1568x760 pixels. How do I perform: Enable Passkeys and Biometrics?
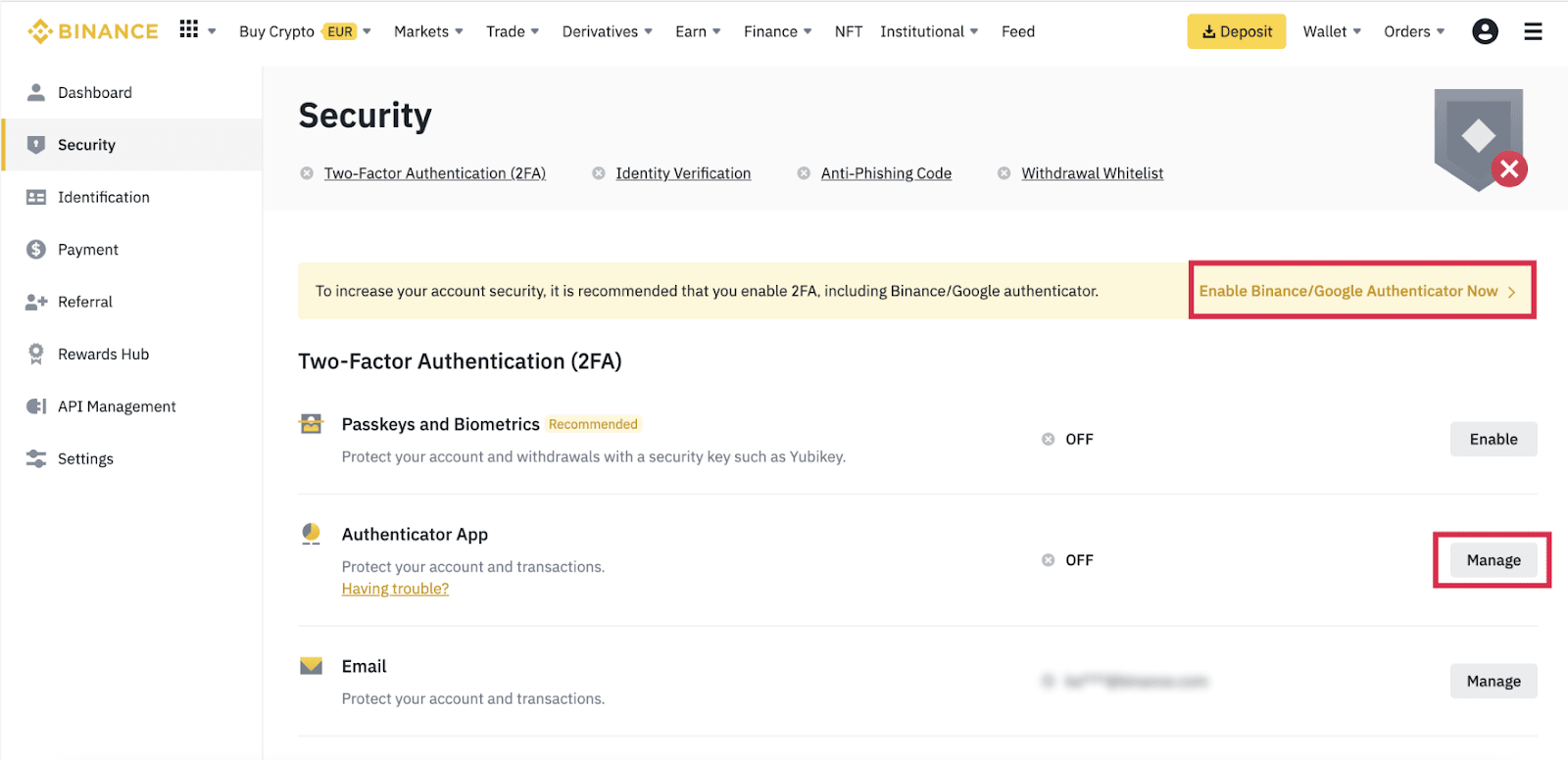click(1493, 439)
